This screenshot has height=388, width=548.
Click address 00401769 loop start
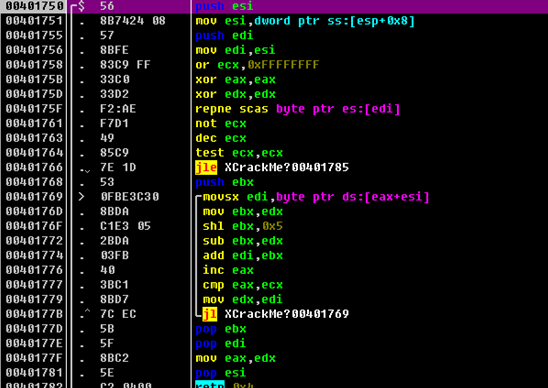34,197
